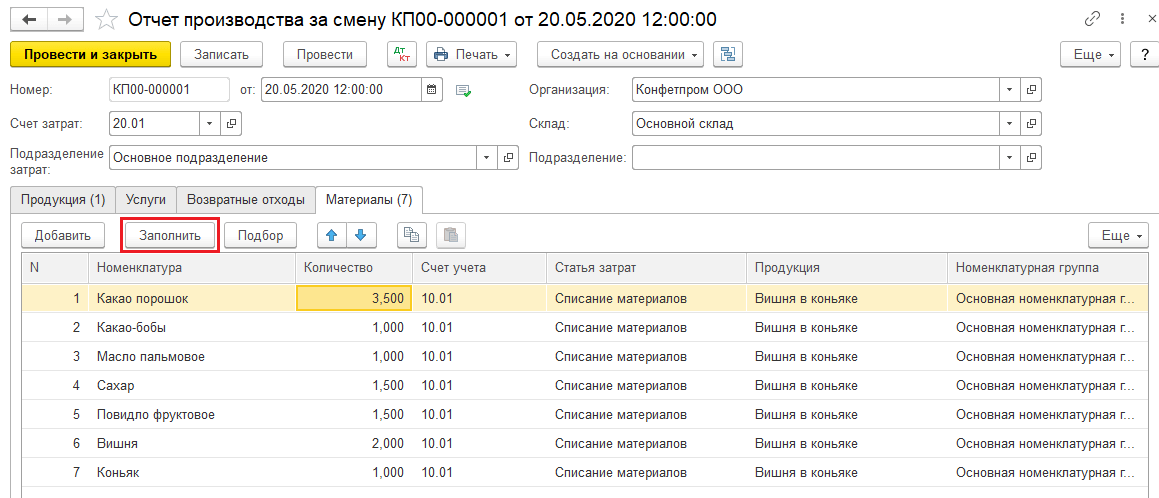Switch to Услуги tab

[x=146, y=199]
